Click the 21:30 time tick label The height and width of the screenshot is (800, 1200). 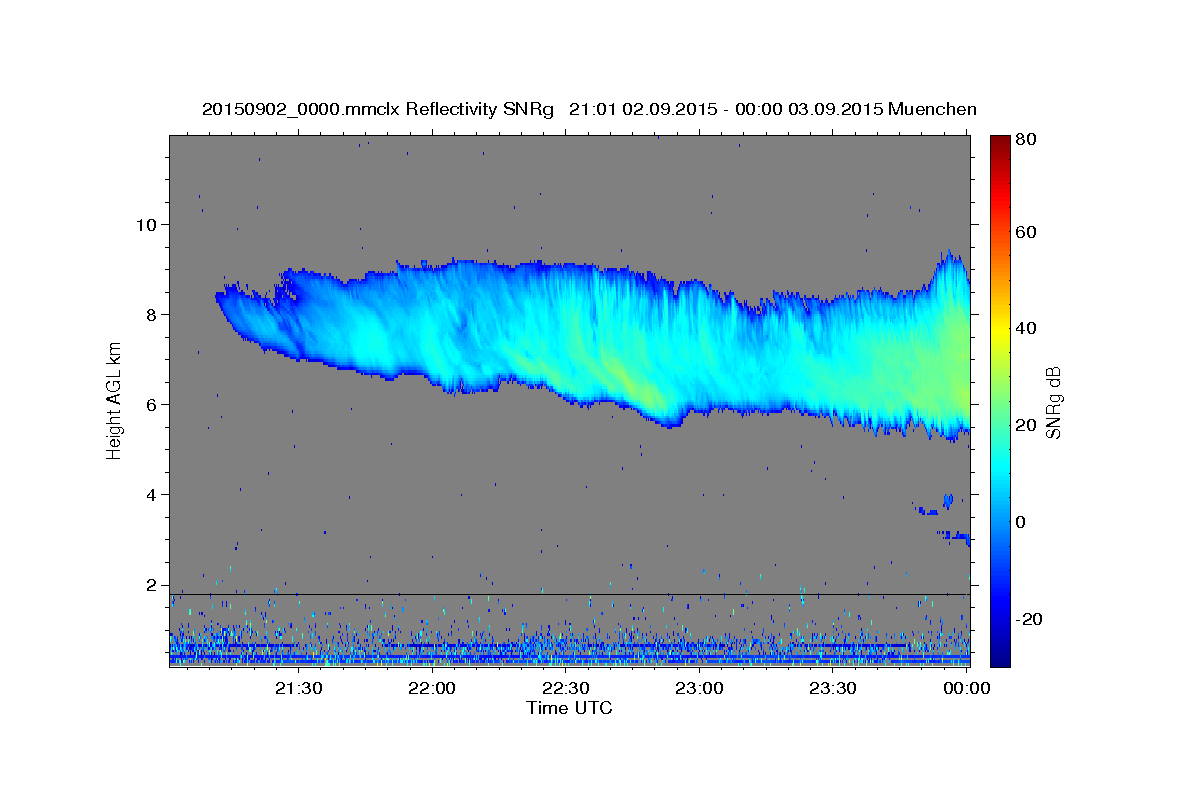[x=299, y=688]
